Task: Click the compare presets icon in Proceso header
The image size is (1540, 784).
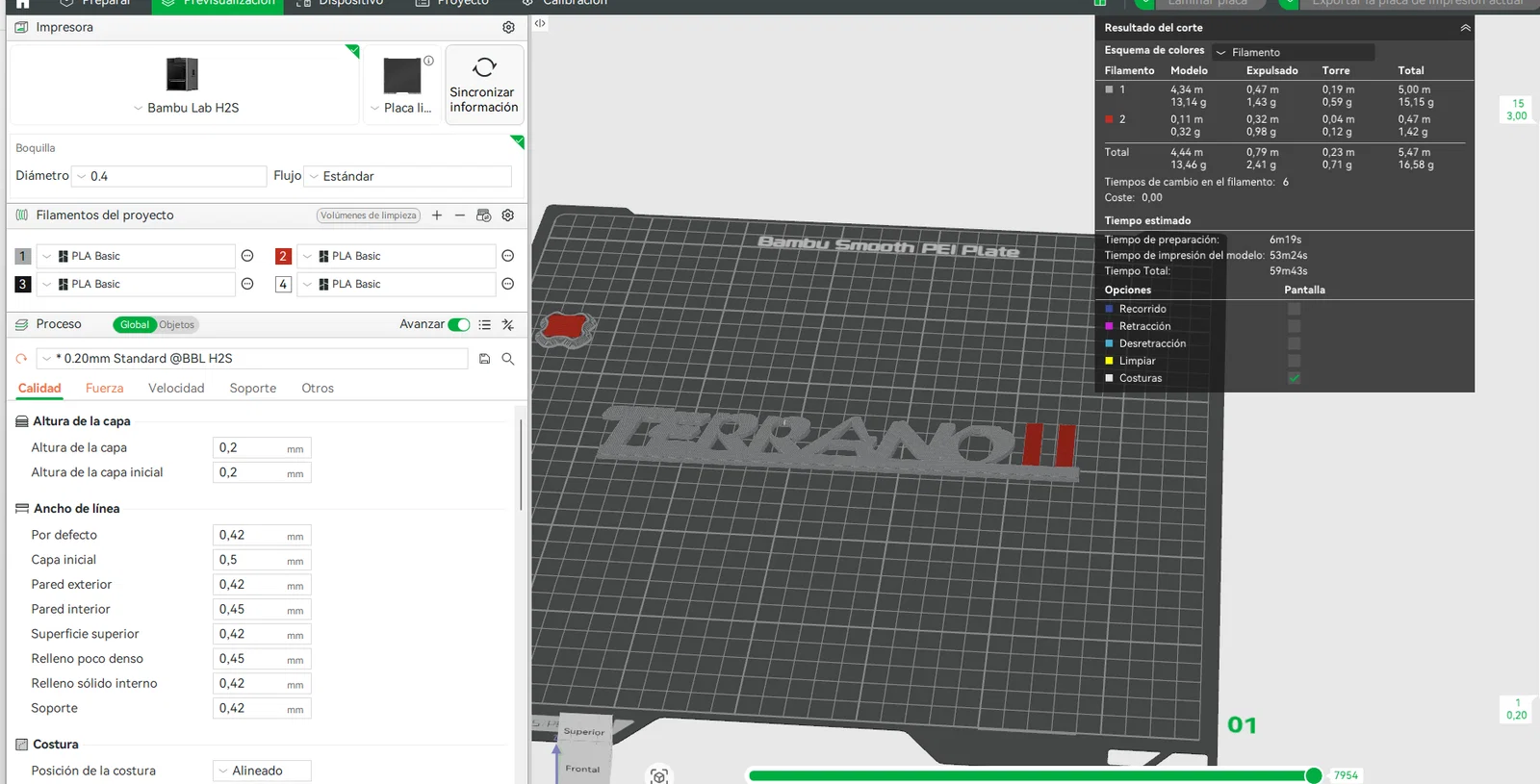Action: (508, 325)
